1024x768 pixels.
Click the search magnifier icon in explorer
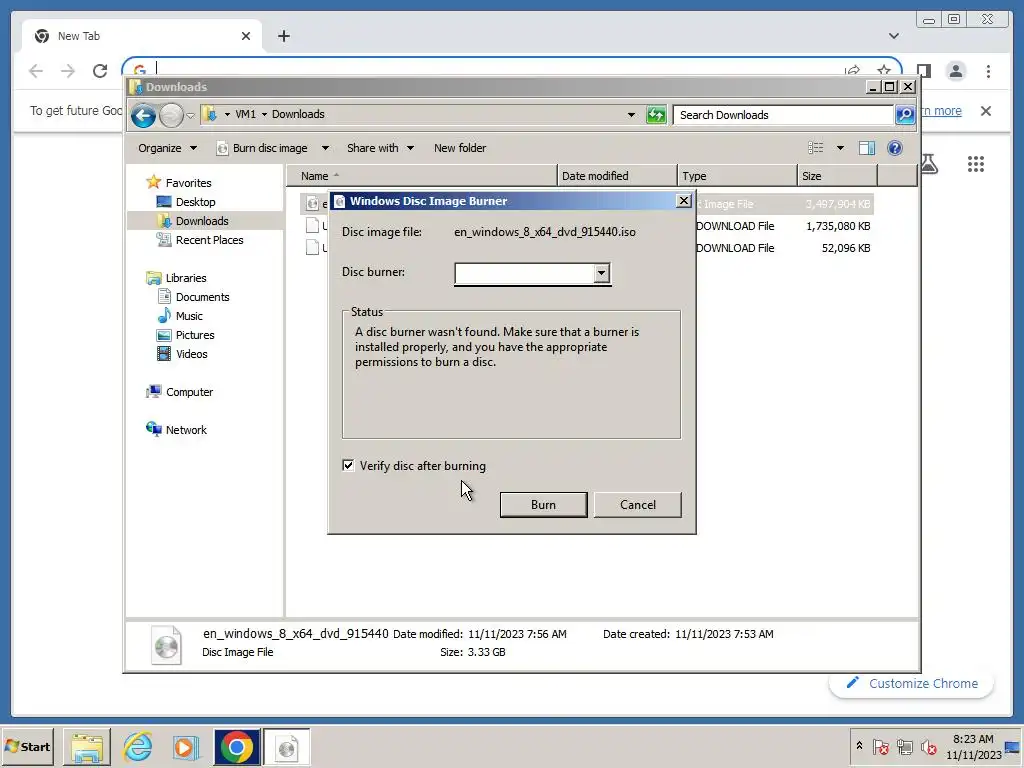(x=905, y=115)
